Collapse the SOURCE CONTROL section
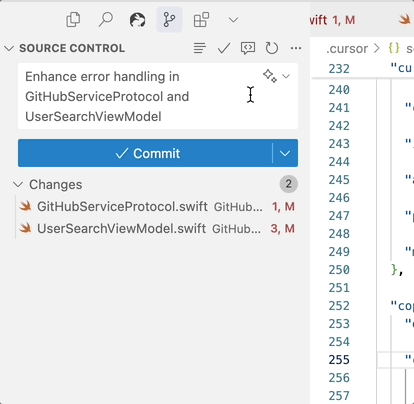The width and height of the screenshot is (414, 404). point(9,48)
